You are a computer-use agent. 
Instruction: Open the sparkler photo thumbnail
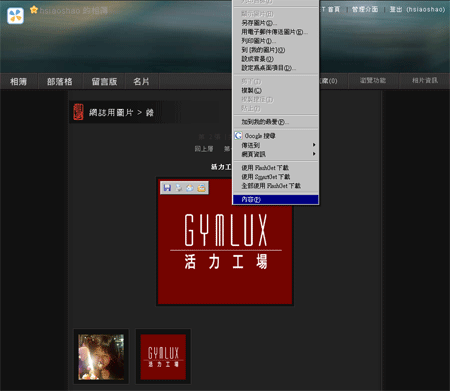101,357
